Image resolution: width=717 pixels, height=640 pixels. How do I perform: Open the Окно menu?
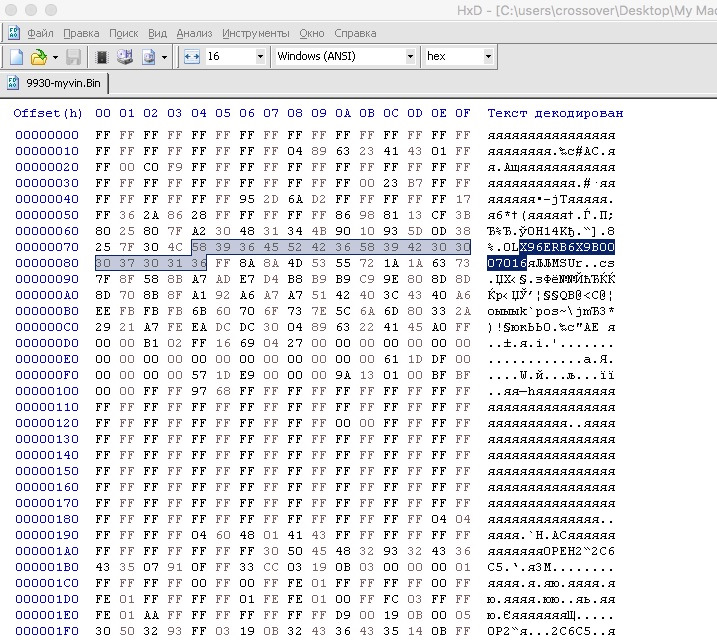[312, 33]
